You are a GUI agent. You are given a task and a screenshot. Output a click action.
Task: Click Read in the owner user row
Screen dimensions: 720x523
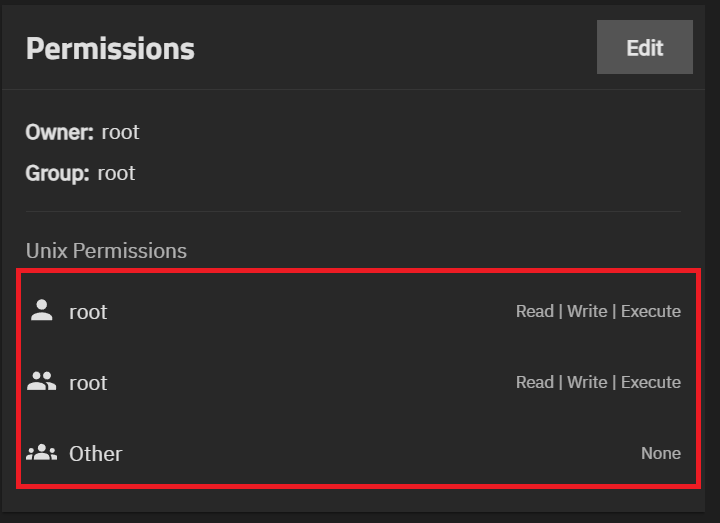coord(535,311)
